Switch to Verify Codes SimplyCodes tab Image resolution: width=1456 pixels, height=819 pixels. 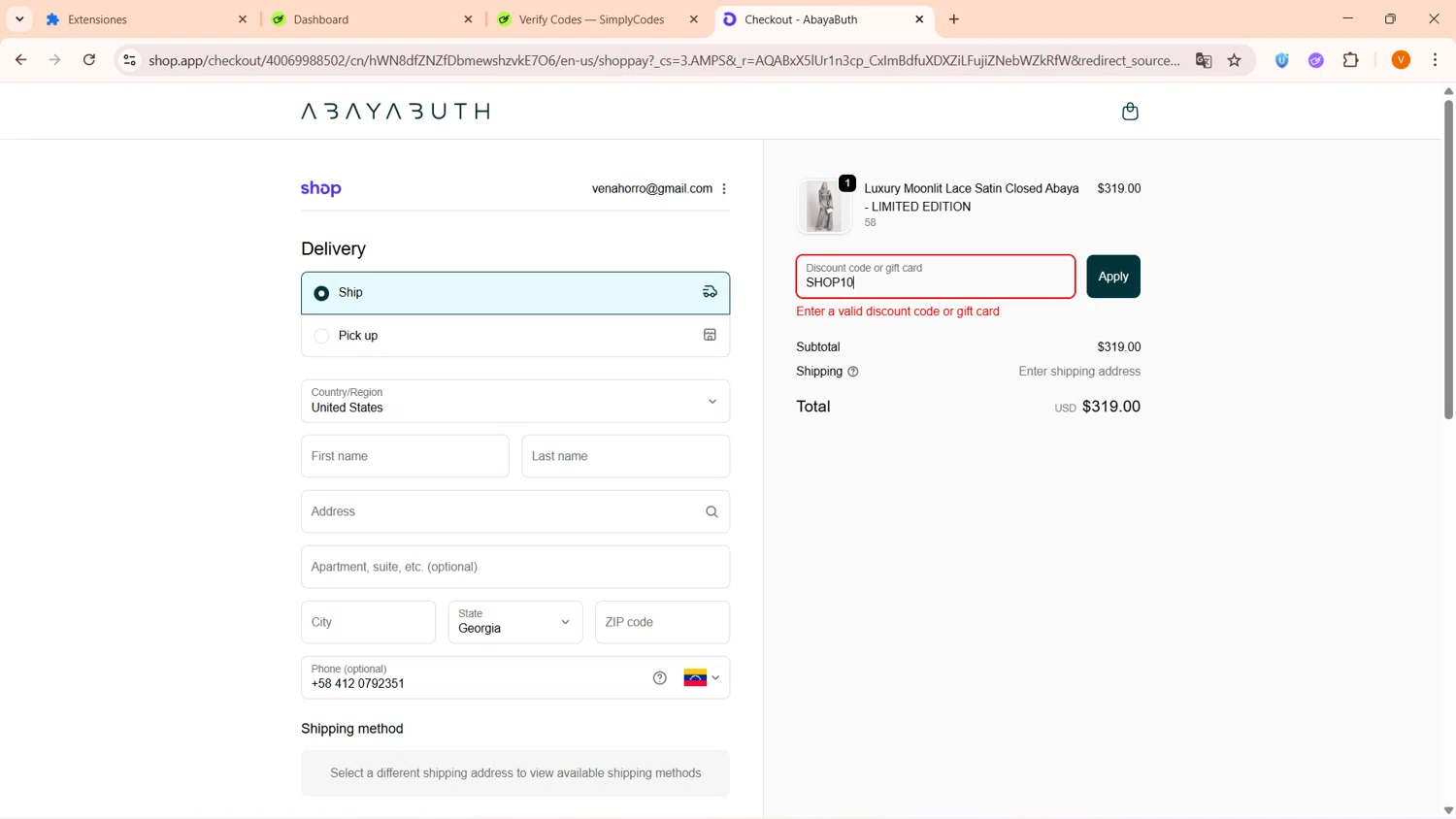coord(598,19)
